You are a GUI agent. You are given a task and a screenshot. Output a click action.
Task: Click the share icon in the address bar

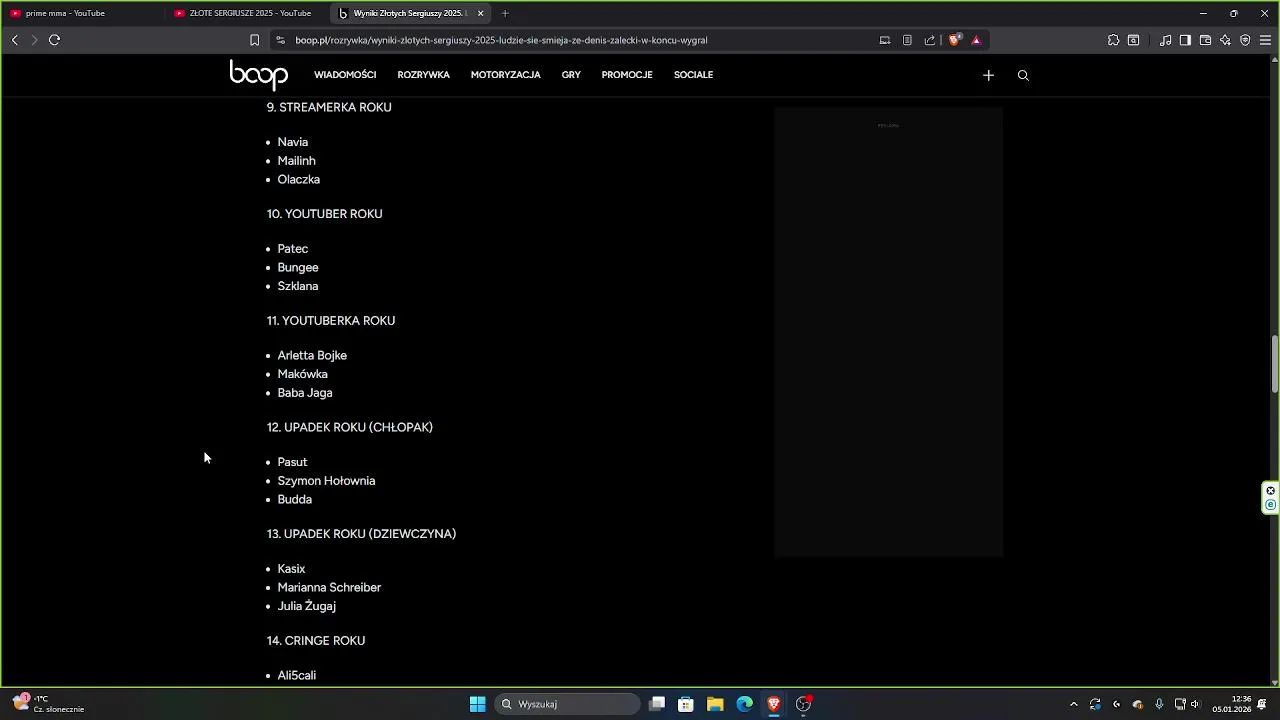[930, 40]
